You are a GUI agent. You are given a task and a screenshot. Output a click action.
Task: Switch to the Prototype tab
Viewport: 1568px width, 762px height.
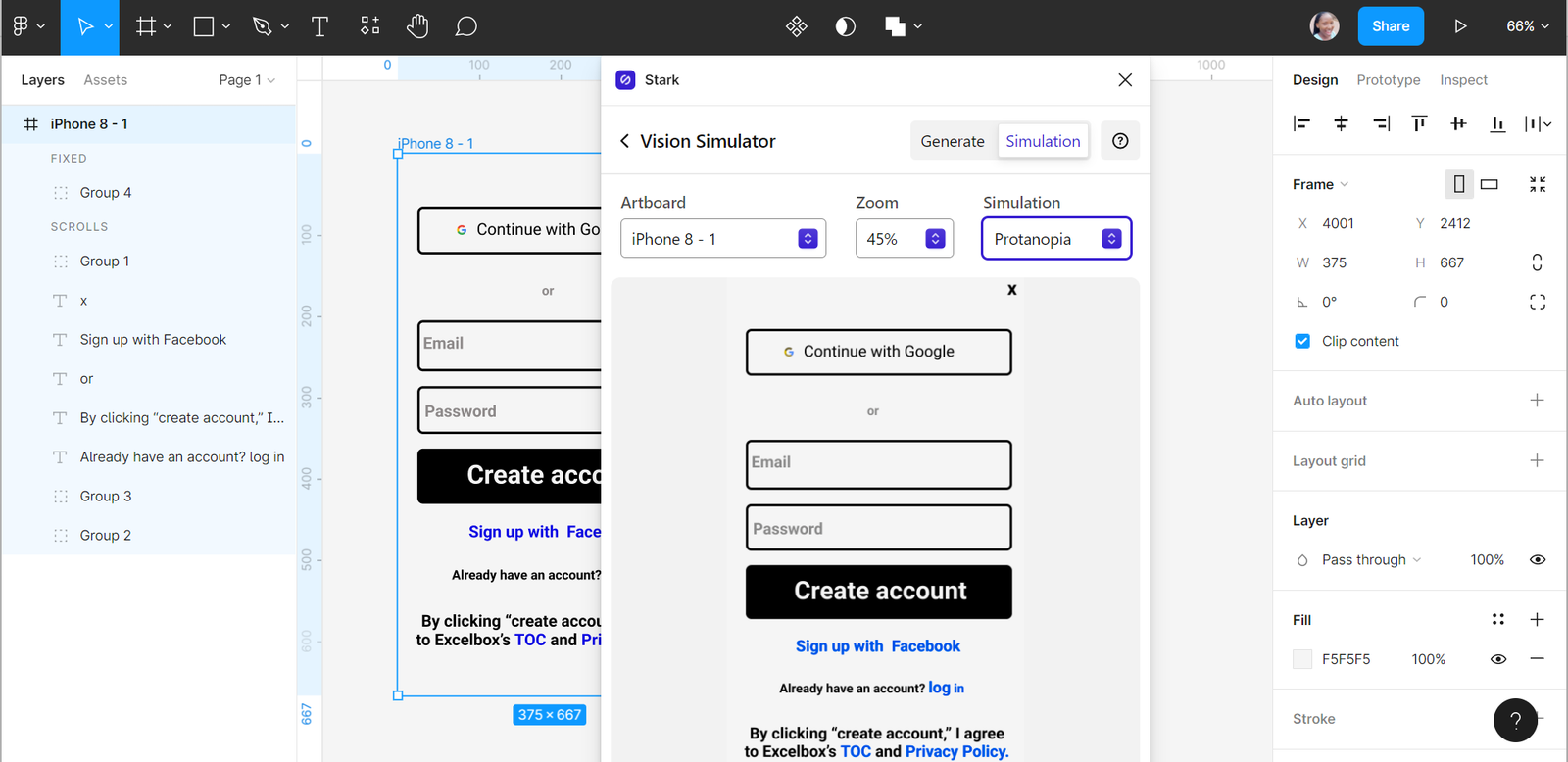pyautogui.click(x=1388, y=80)
